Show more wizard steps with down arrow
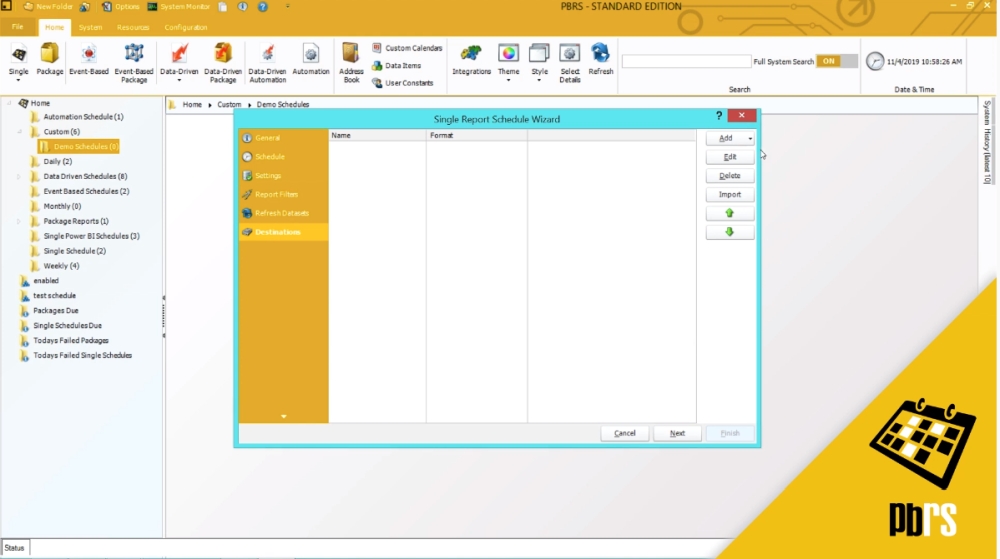The image size is (1000, 559). click(x=284, y=416)
